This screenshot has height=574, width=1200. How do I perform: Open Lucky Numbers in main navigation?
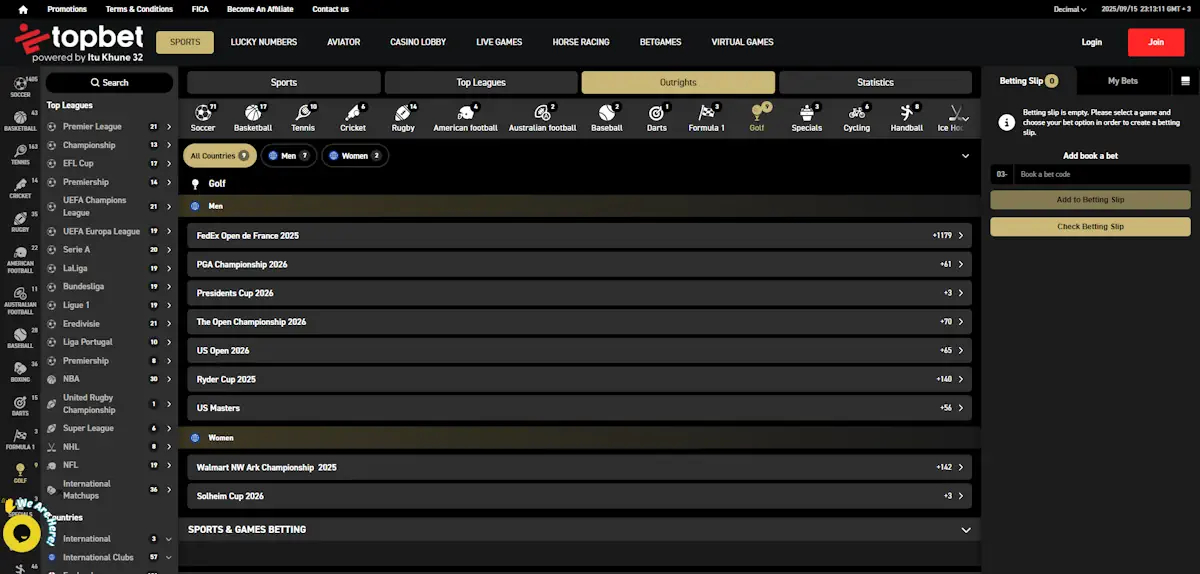pyautogui.click(x=264, y=42)
